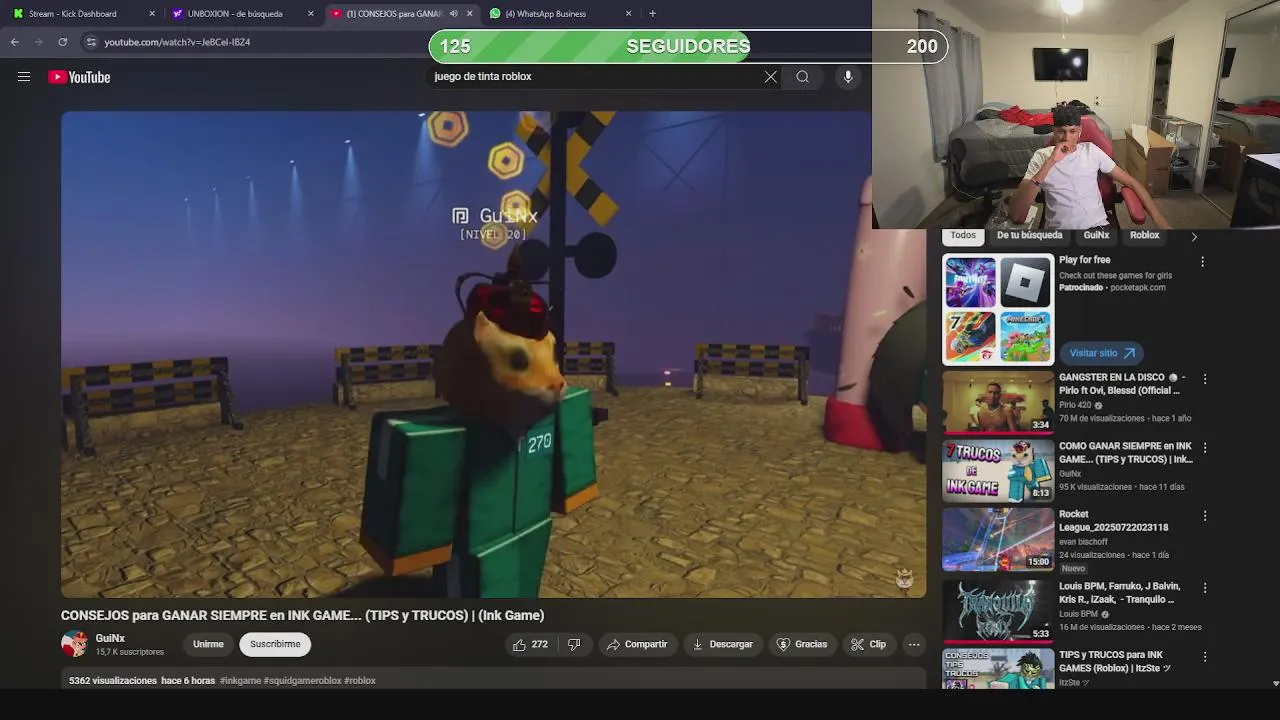
Task: Open the GANGSTER EN LA DISCO thumbnail
Action: (998, 402)
